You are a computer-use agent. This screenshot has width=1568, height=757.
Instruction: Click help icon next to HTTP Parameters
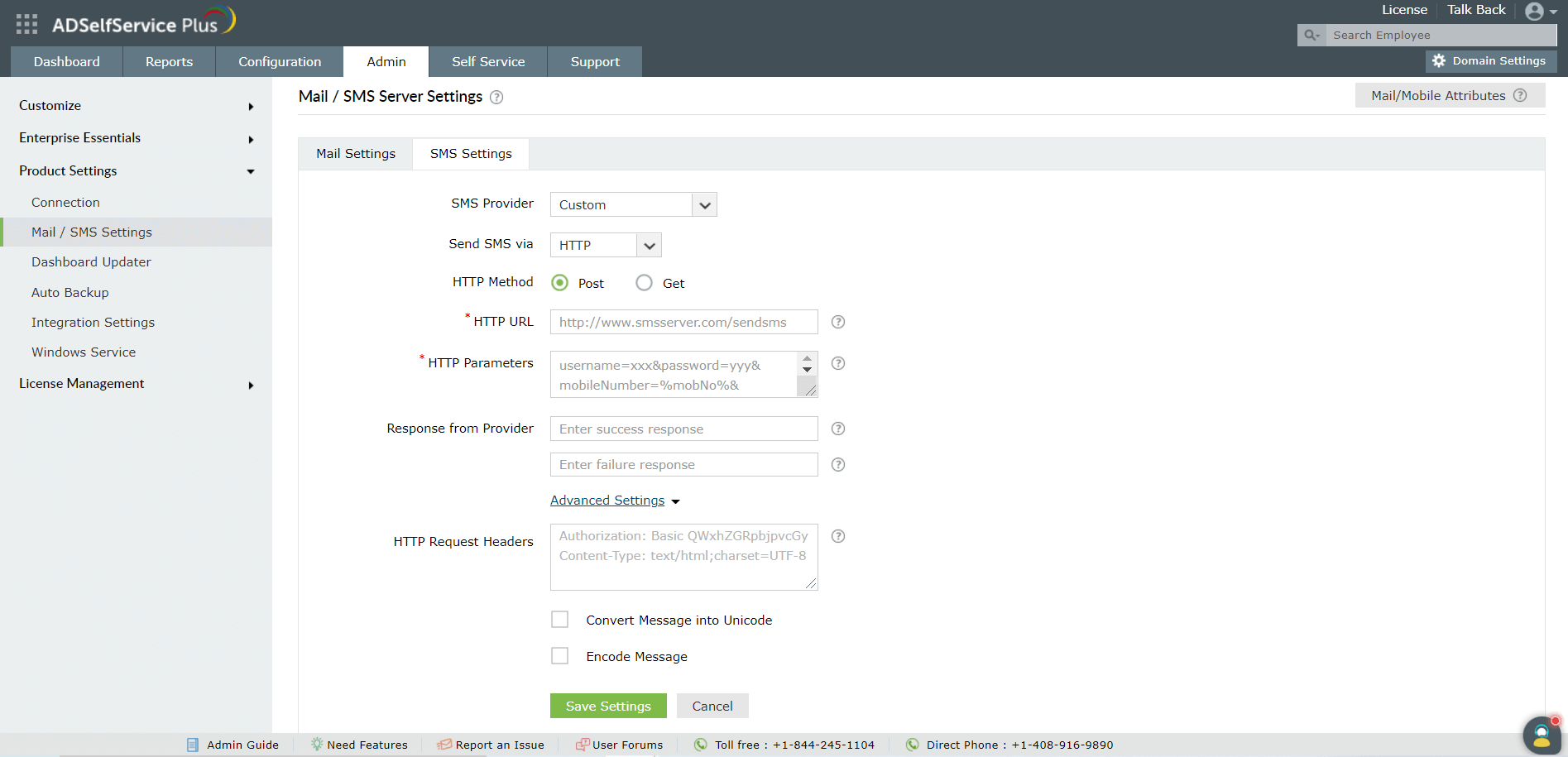pyautogui.click(x=838, y=363)
